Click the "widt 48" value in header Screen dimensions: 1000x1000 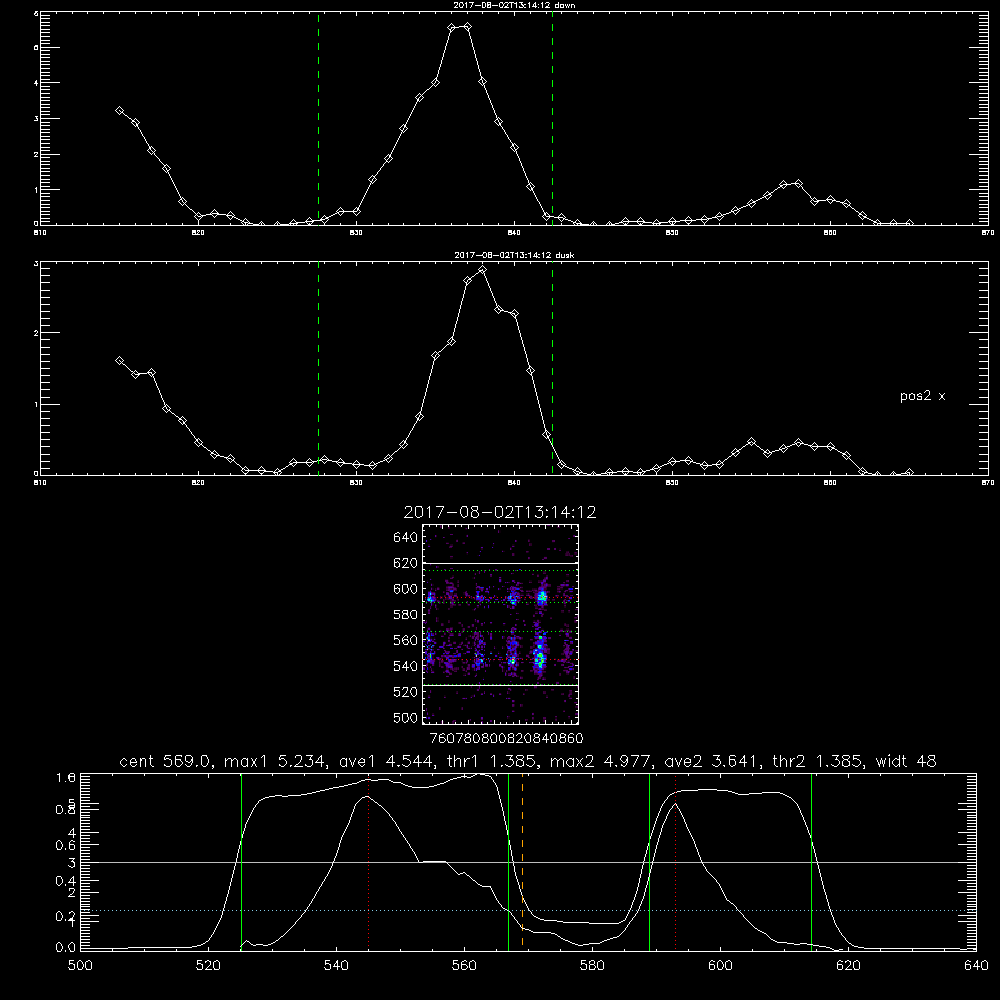tap(906, 761)
